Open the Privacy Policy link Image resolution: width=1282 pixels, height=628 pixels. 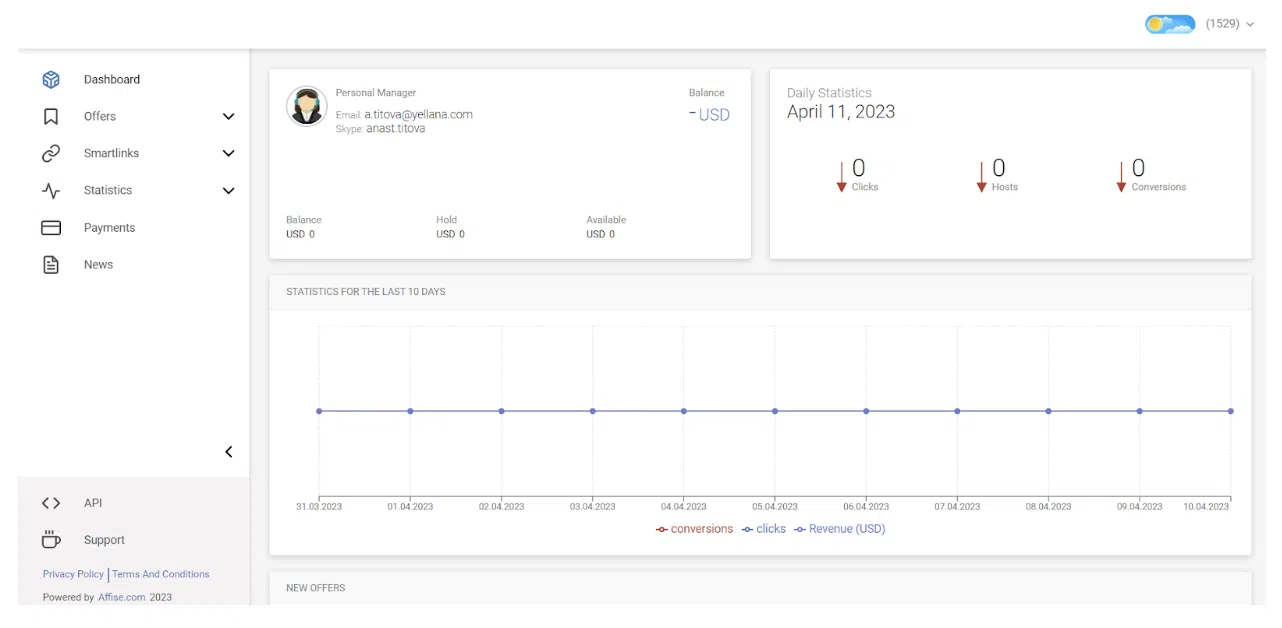pyautogui.click(x=73, y=574)
